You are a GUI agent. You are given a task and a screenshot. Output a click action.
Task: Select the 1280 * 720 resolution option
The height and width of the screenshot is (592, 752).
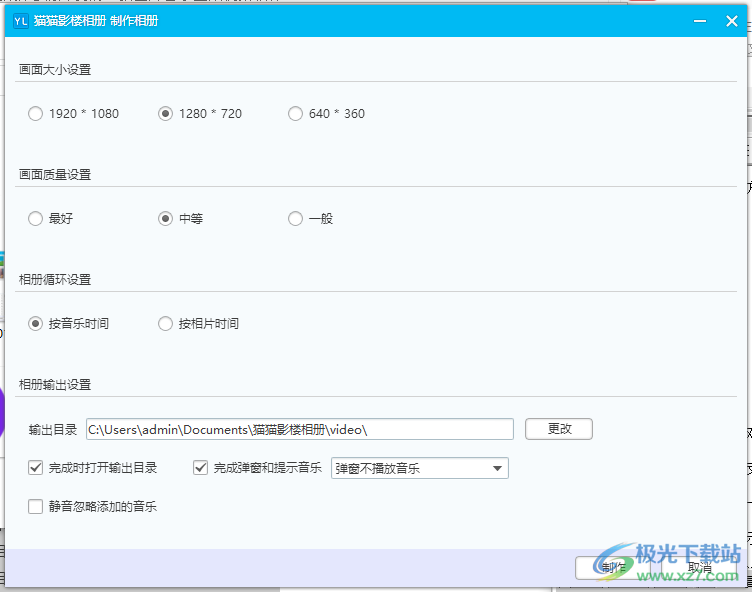[166, 114]
